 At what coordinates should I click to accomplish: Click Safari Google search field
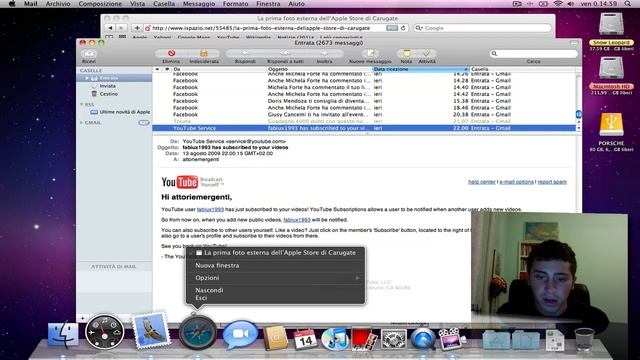[482, 28]
